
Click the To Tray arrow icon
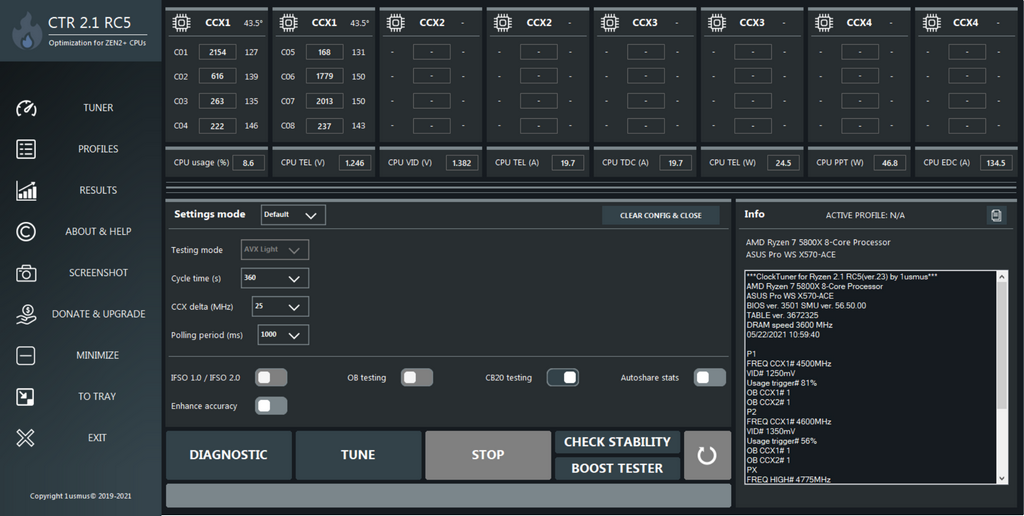click(x=25, y=396)
